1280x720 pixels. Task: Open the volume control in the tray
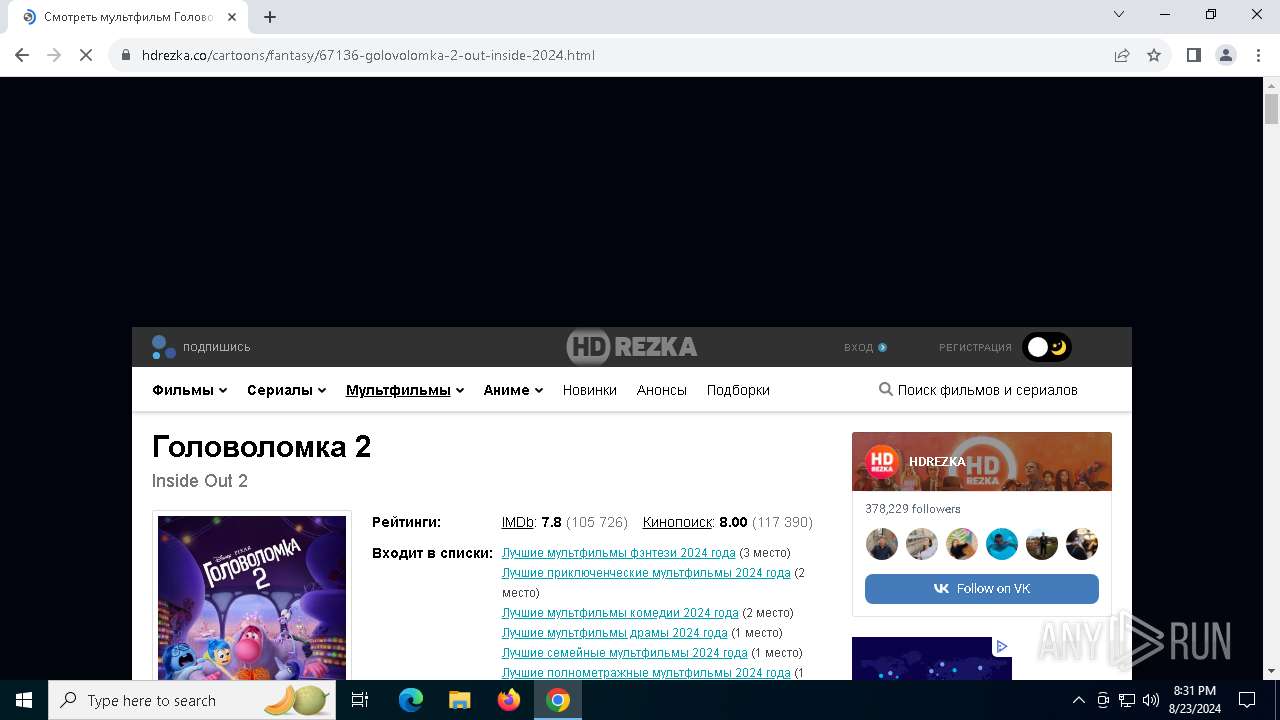(1151, 700)
